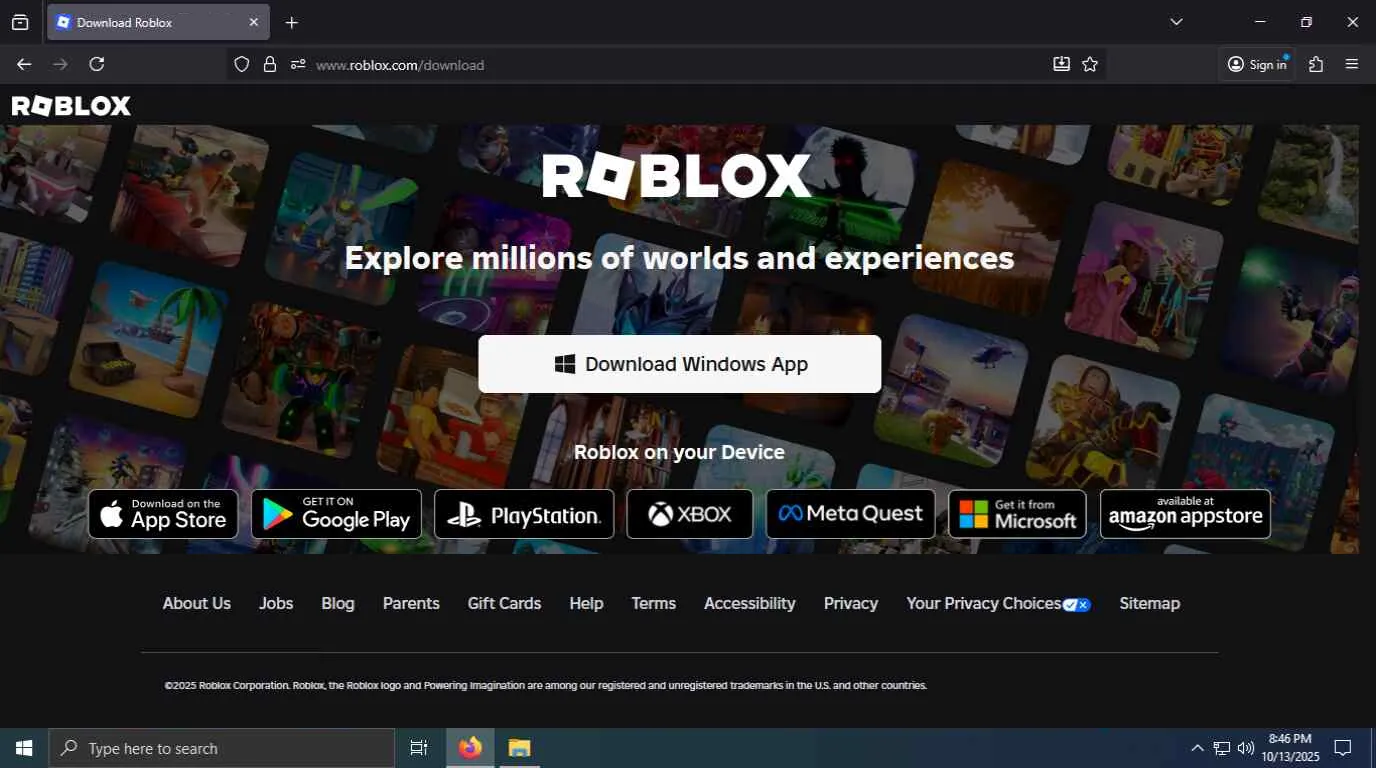Image resolution: width=1376 pixels, height=768 pixels.
Task: Open the Accessibility footer link
Action: tap(750, 603)
